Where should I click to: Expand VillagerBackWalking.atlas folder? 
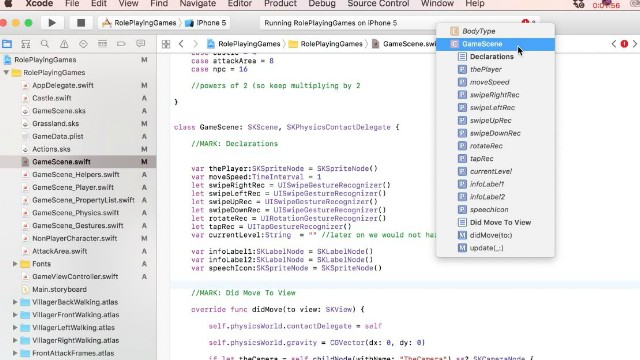point(15,302)
